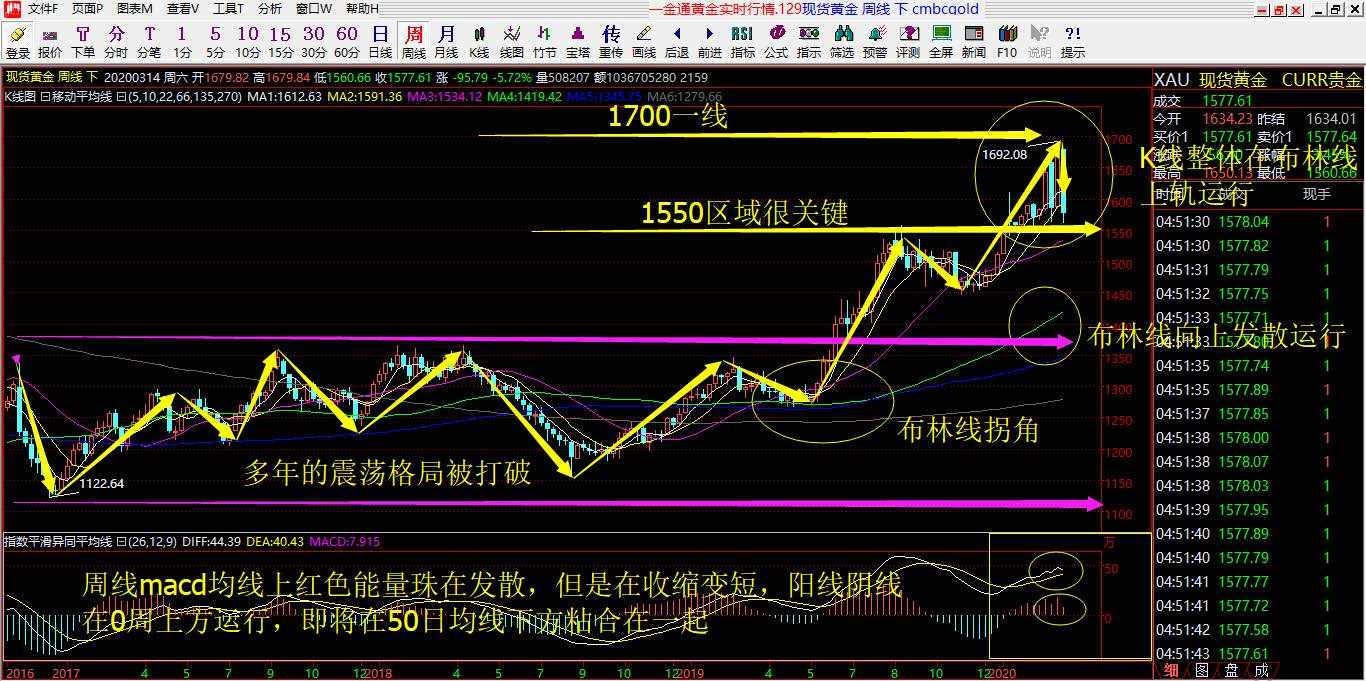Screen dimensions: 1366x681
Task: Click the 登录 login icon
Action: [x=17, y=42]
